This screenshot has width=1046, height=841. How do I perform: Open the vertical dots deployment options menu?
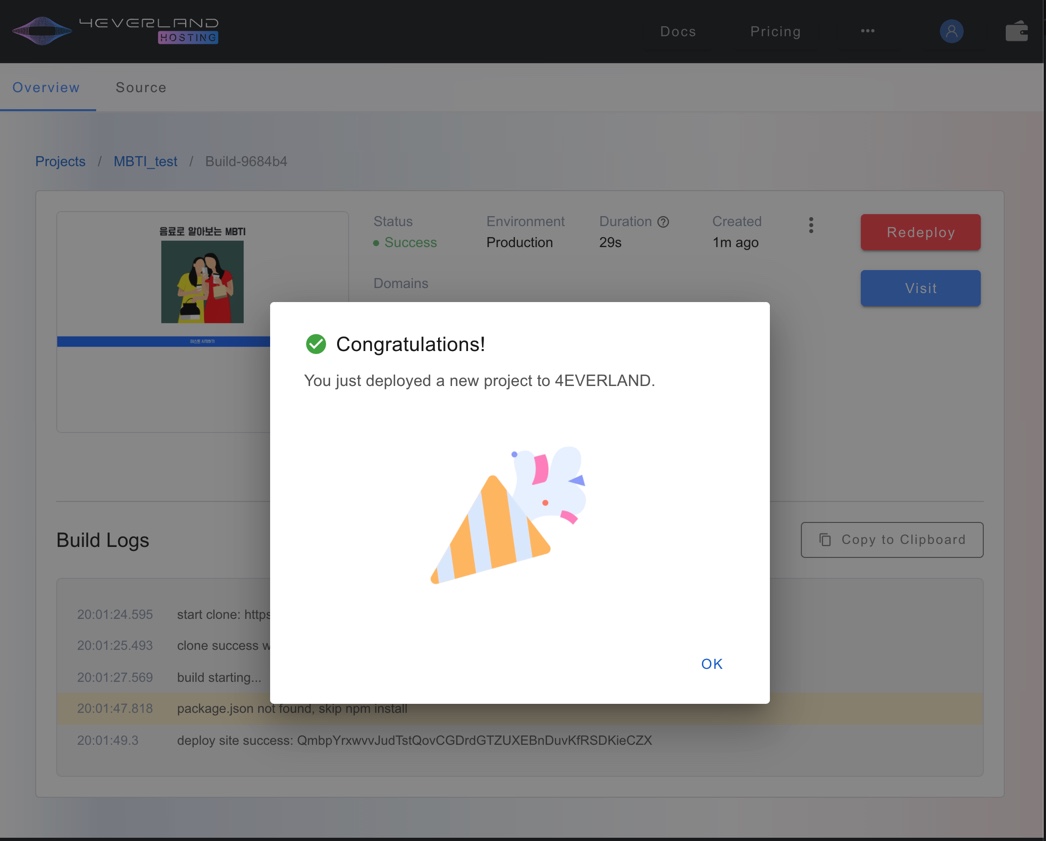pos(811,225)
